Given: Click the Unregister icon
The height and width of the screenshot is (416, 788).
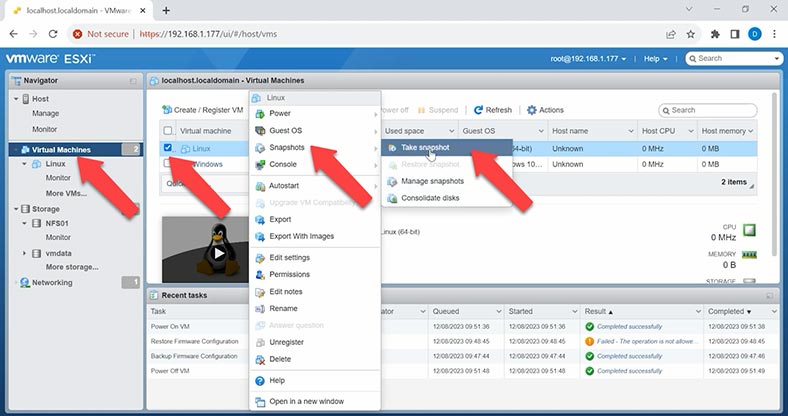Looking at the screenshot, I should (x=260, y=343).
